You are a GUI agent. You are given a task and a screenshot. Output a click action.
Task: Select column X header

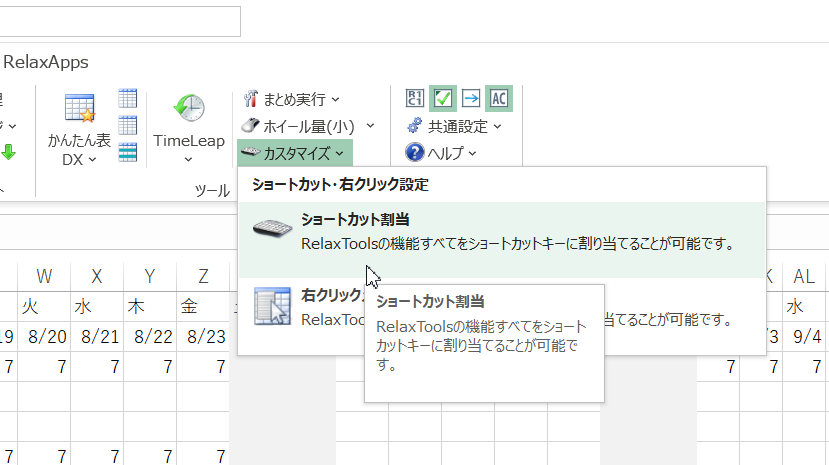point(97,276)
